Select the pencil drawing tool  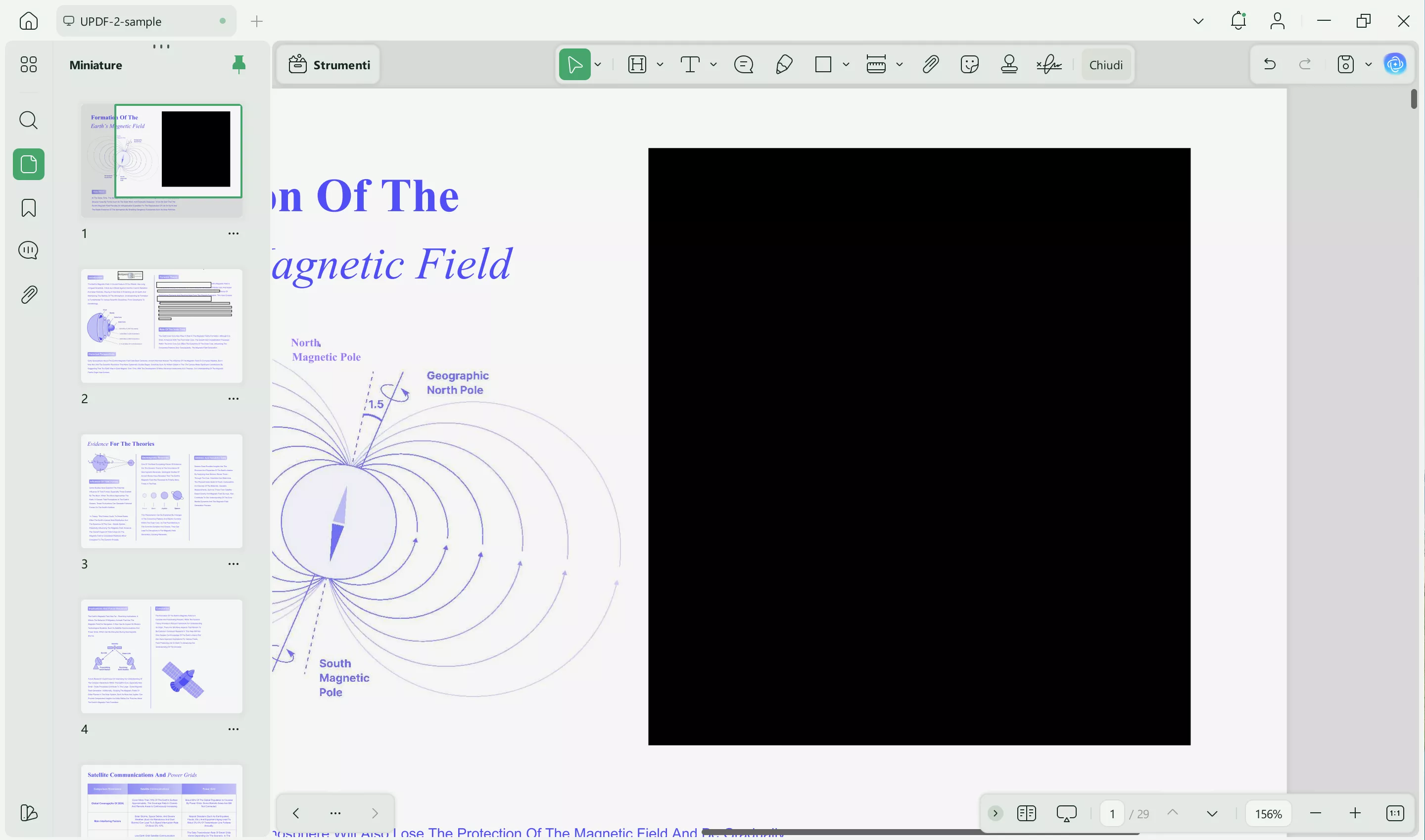tap(784, 64)
